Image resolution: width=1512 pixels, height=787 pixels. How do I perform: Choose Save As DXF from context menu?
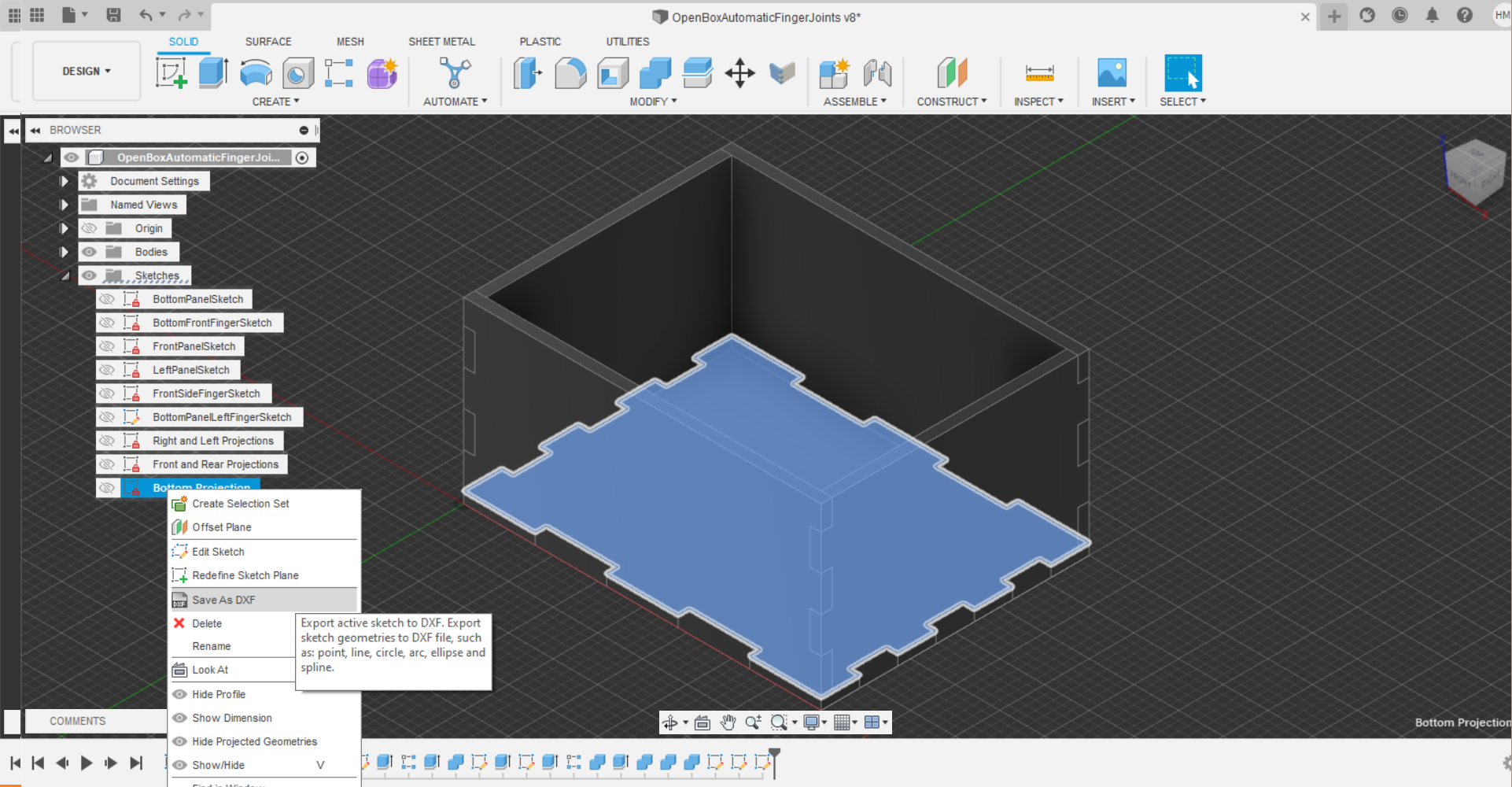[x=264, y=600]
